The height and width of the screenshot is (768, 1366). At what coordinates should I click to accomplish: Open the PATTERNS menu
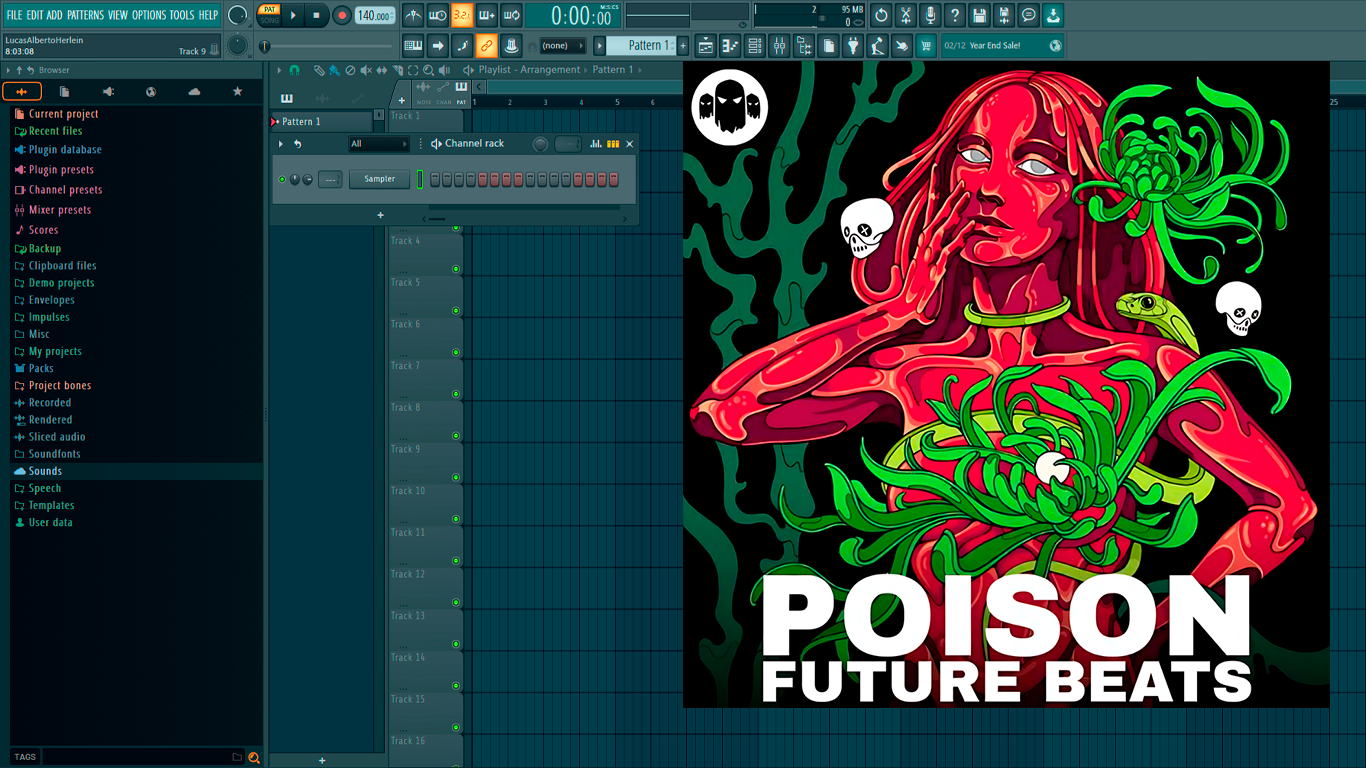tap(85, 15)
